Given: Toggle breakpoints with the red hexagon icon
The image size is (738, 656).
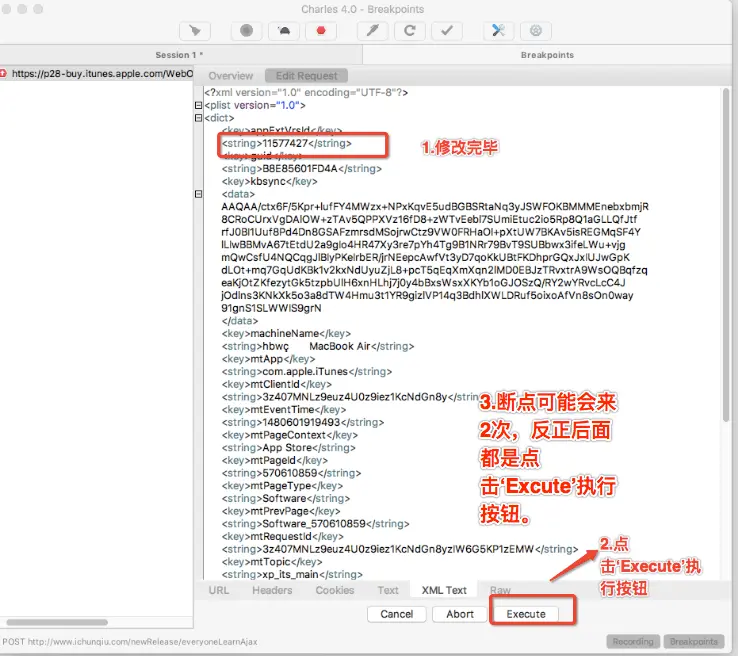Looking at the screenshot, I should 321,31.
